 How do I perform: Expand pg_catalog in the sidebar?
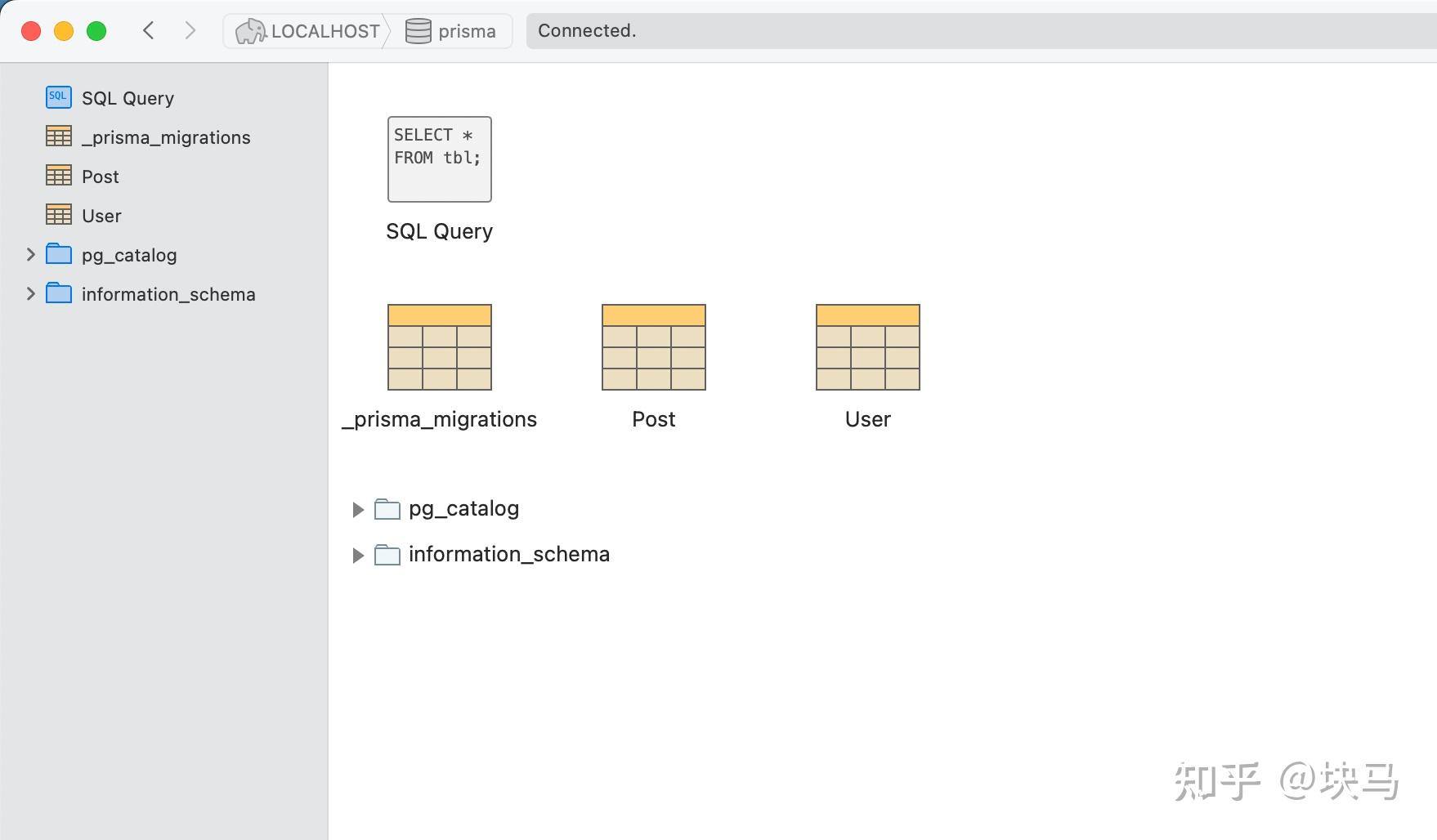pyautogui.click(x=30, y=254)
